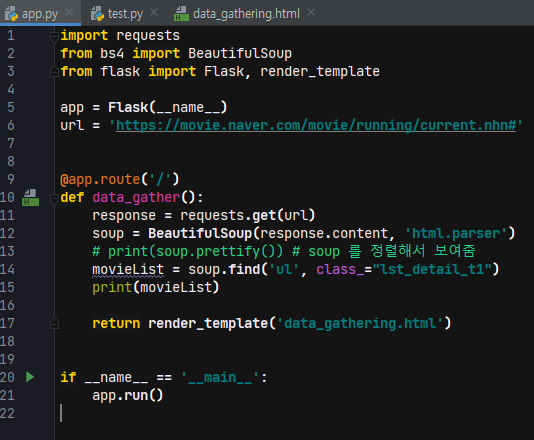
Task: Click 'Flask(__name__)' on line 5
Action: click(168, 107)
